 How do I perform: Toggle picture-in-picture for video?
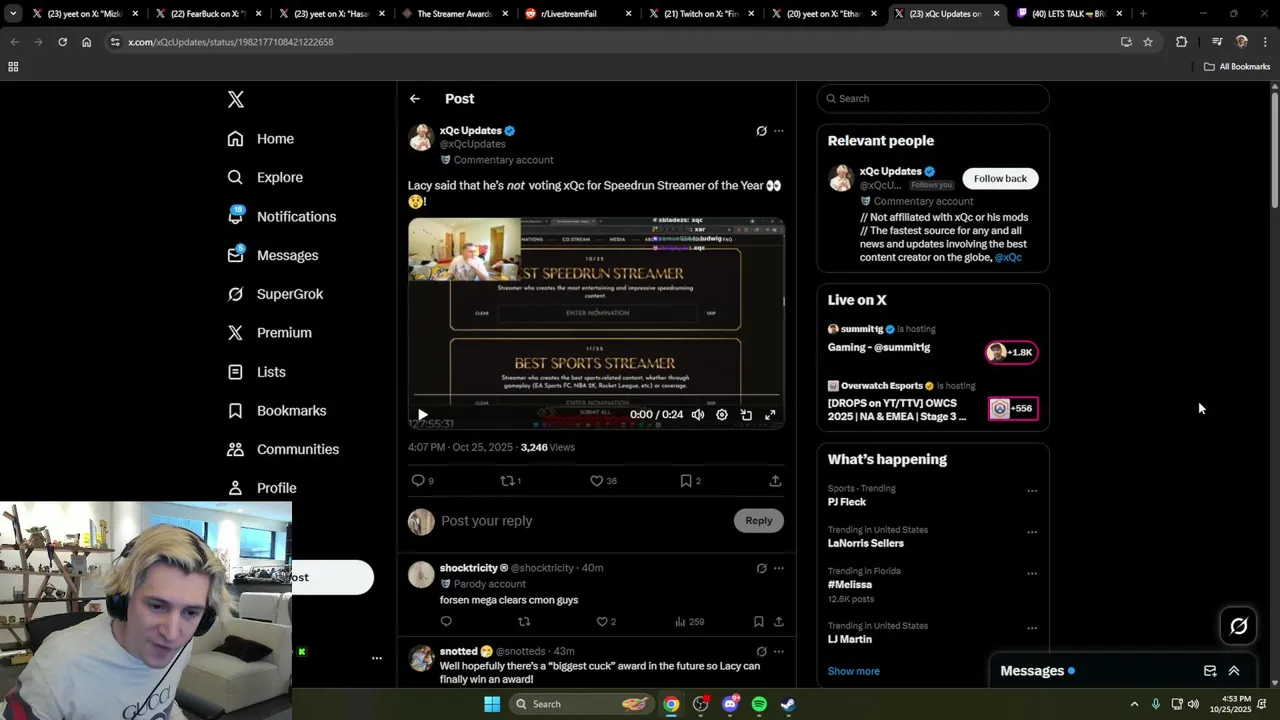pos(746,415)
